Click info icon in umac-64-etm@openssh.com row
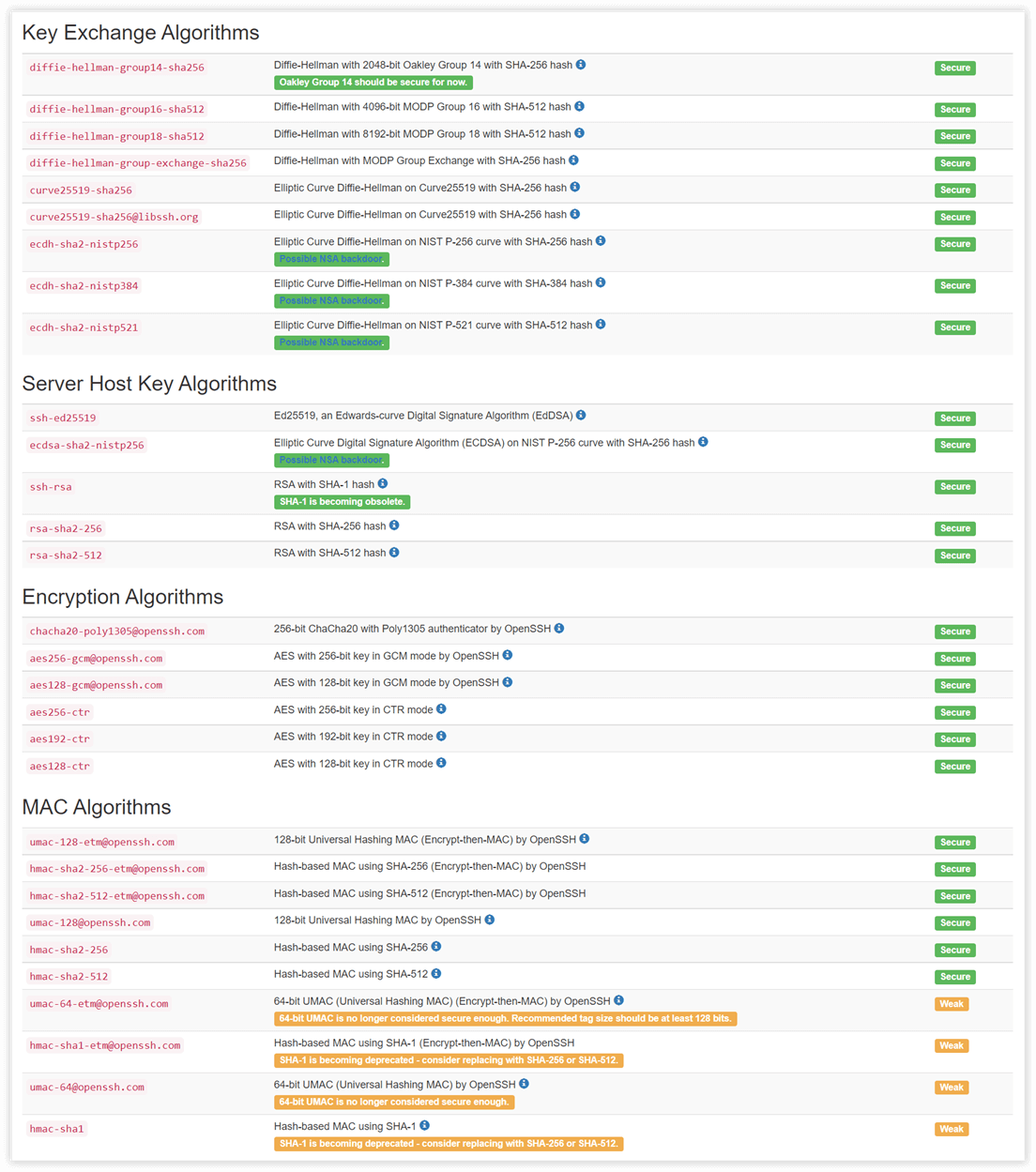 pyautogui.click(x=619, y=1000)
